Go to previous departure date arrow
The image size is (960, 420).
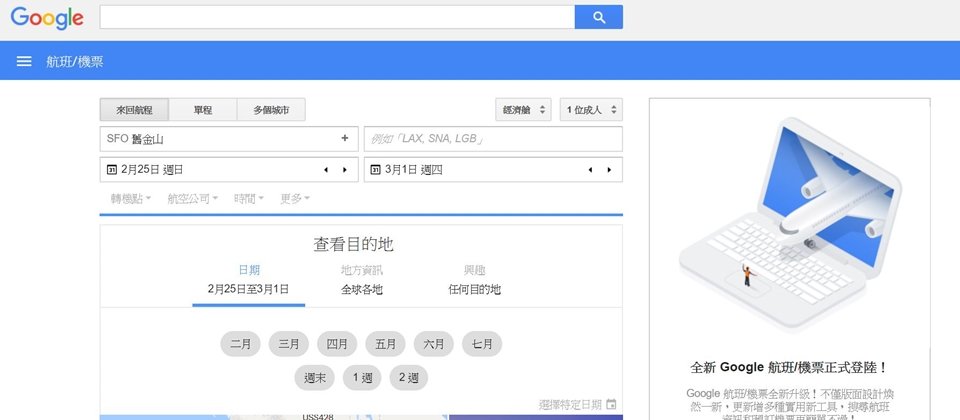pyautogui.click(x=326, y=170)
